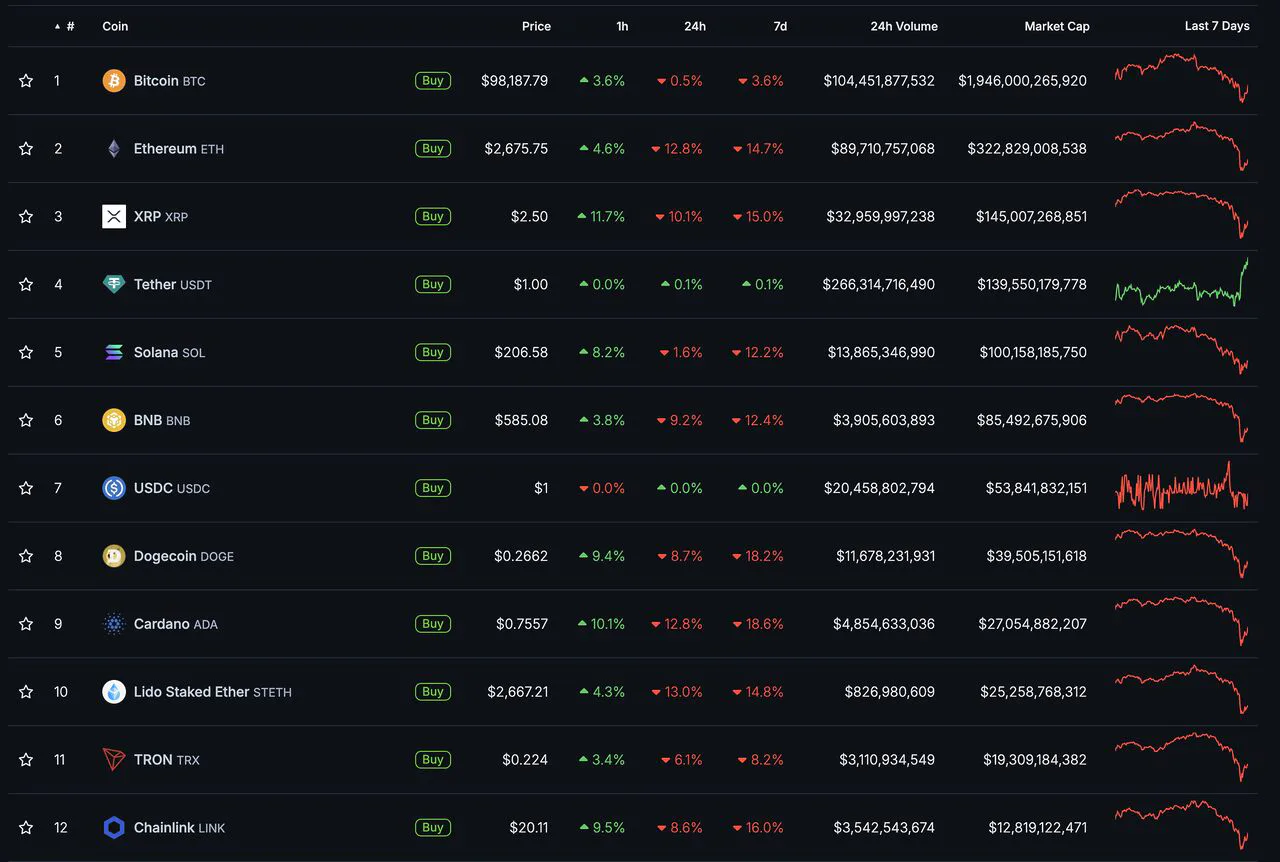The height and width of the screenshot is (862, 1280).
Task: Click Cardano's 7d change 18.6%
Action: click(758, 624)
